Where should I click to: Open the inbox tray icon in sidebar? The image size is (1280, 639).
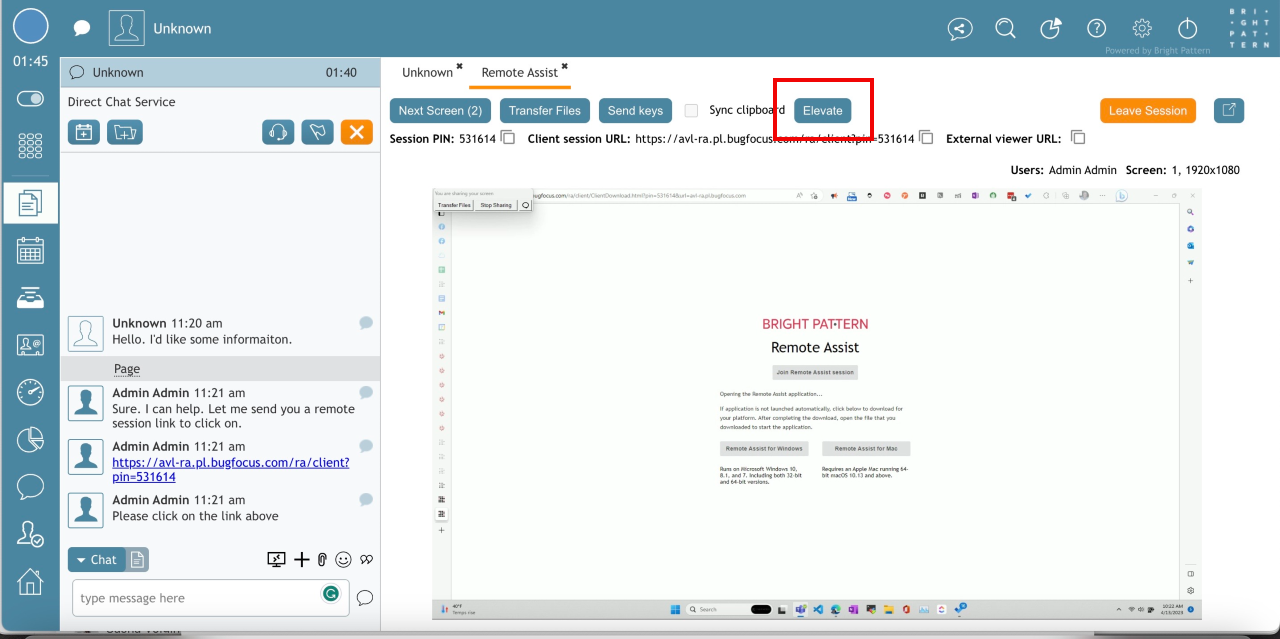[x=31, y=298]
